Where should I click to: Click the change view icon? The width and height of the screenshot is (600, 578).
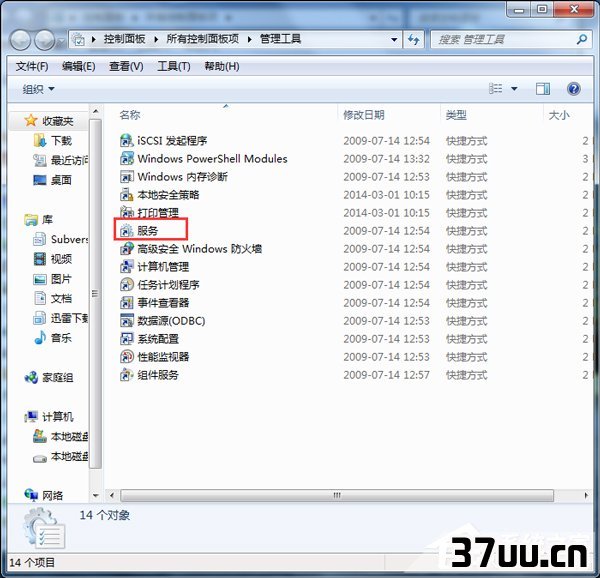tap(496, 89)
